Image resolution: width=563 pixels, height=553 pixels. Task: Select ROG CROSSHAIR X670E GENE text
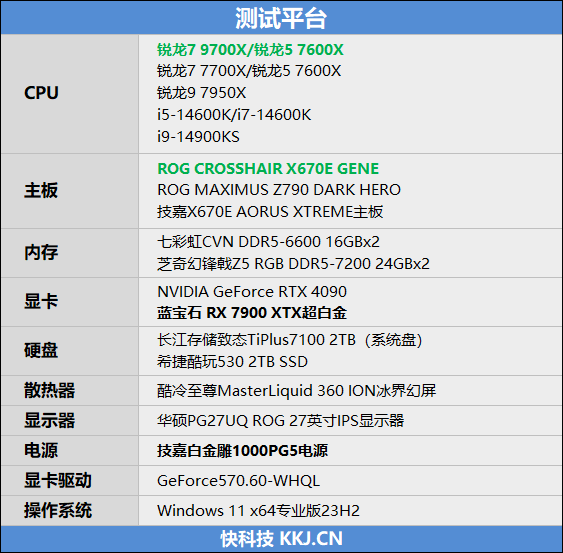coord(268,169)
